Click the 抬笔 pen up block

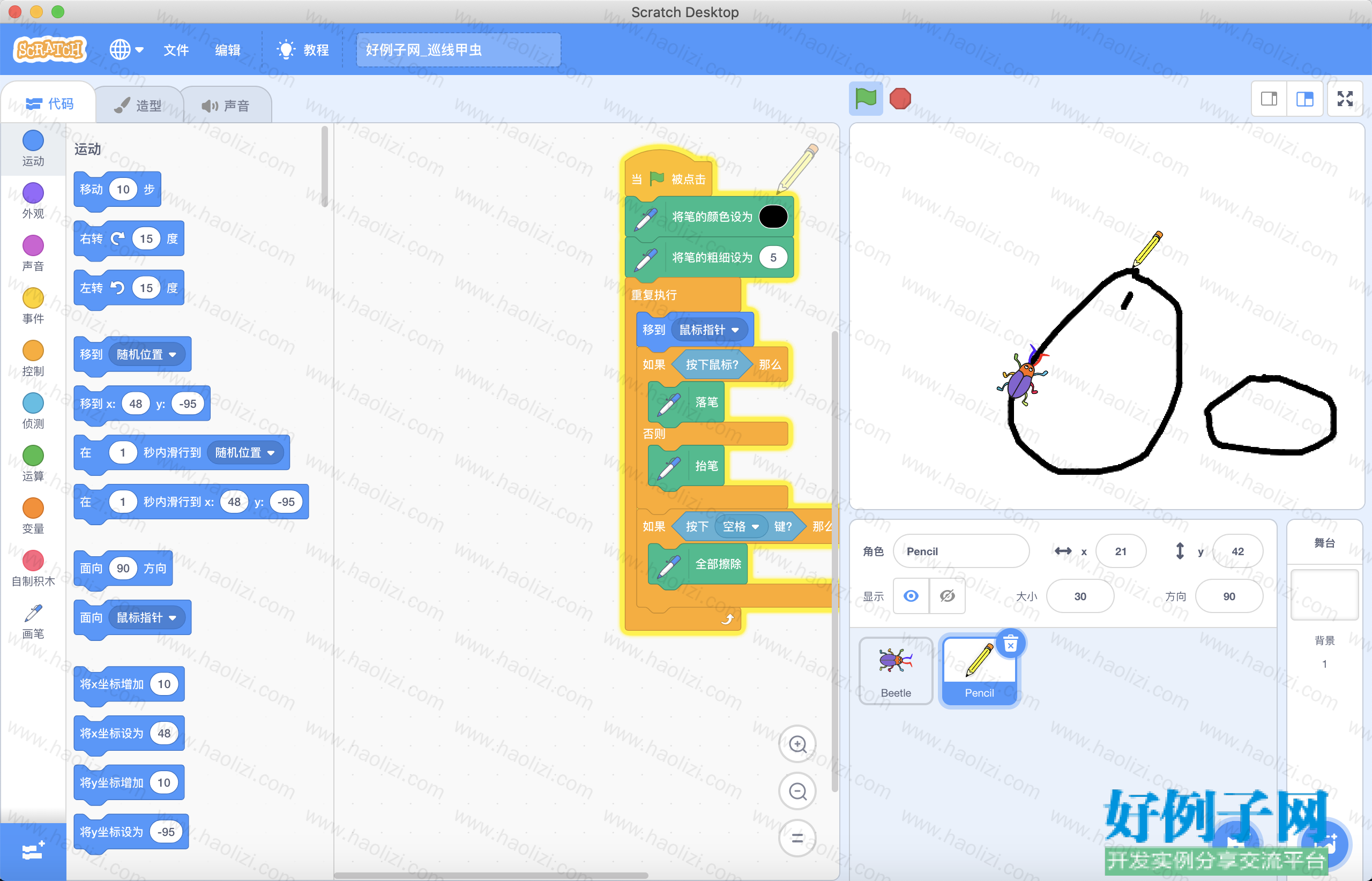[x=687, y=466]
